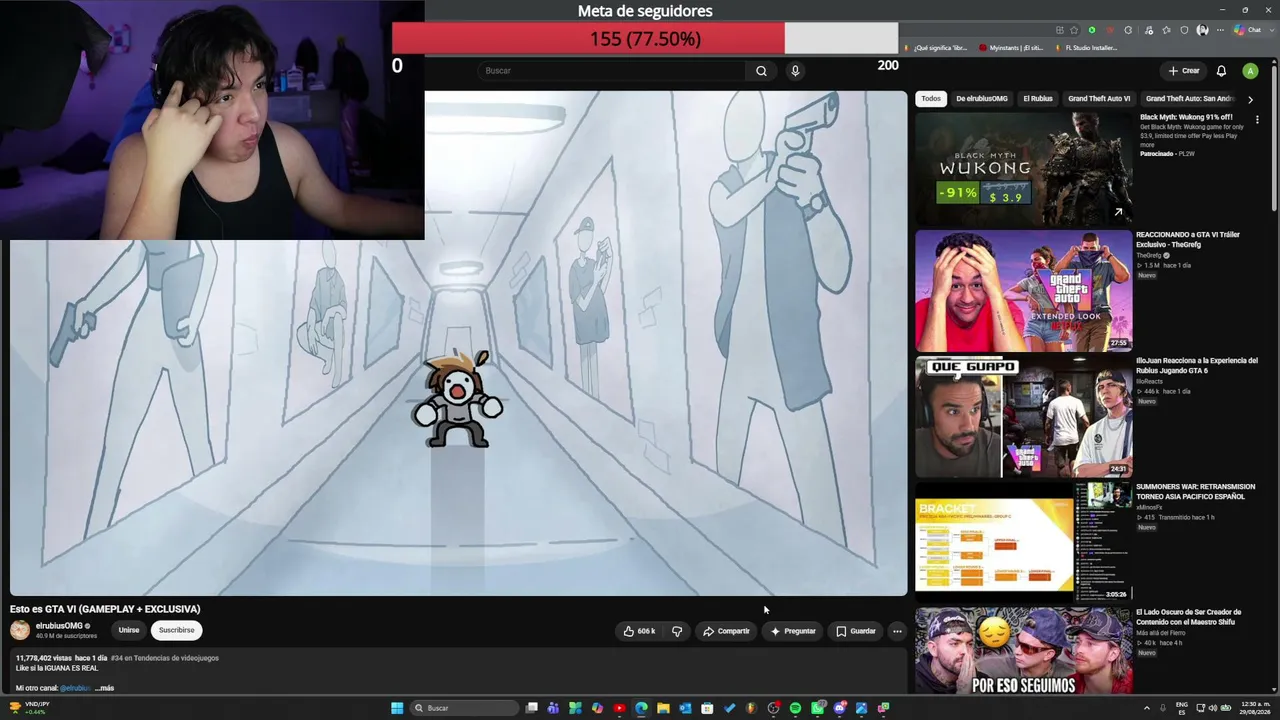
Task: Expand video description with '...más'
Action: pyautogui.click(x=105, y=688)
